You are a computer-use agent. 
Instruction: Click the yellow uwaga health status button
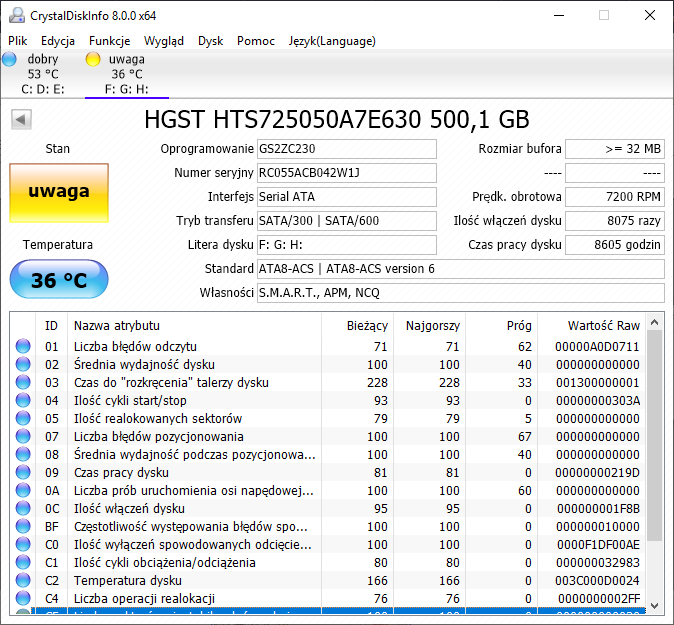point(59,193)
